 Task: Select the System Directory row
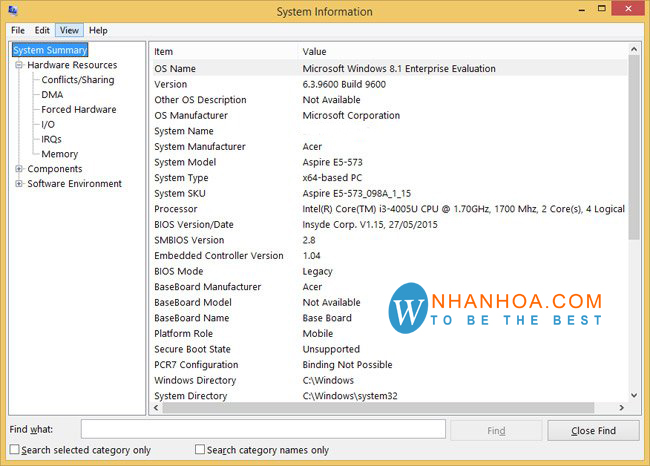(390, 396)
